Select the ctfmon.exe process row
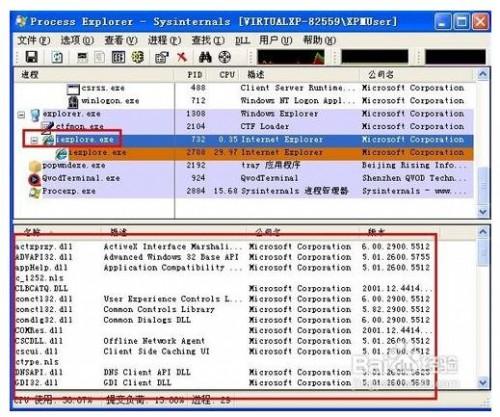This screenshot has width=500, height=417. click(243, 127)
